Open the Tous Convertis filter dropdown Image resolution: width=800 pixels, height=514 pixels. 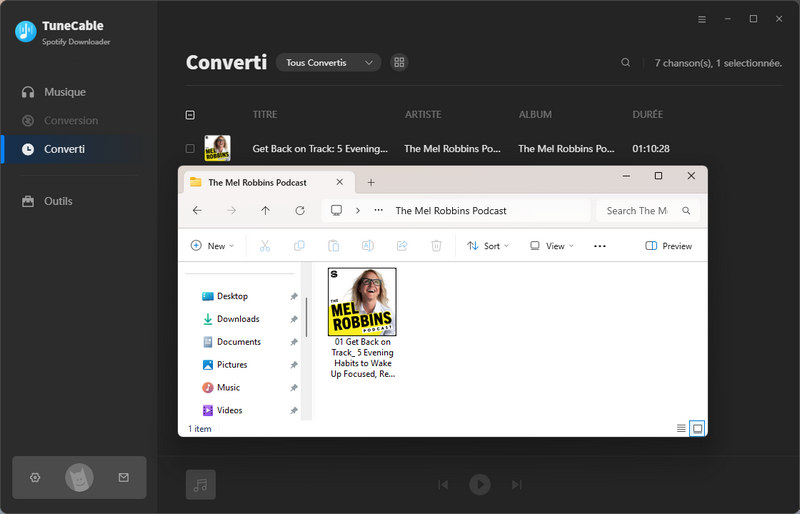(x=328, y=62)
